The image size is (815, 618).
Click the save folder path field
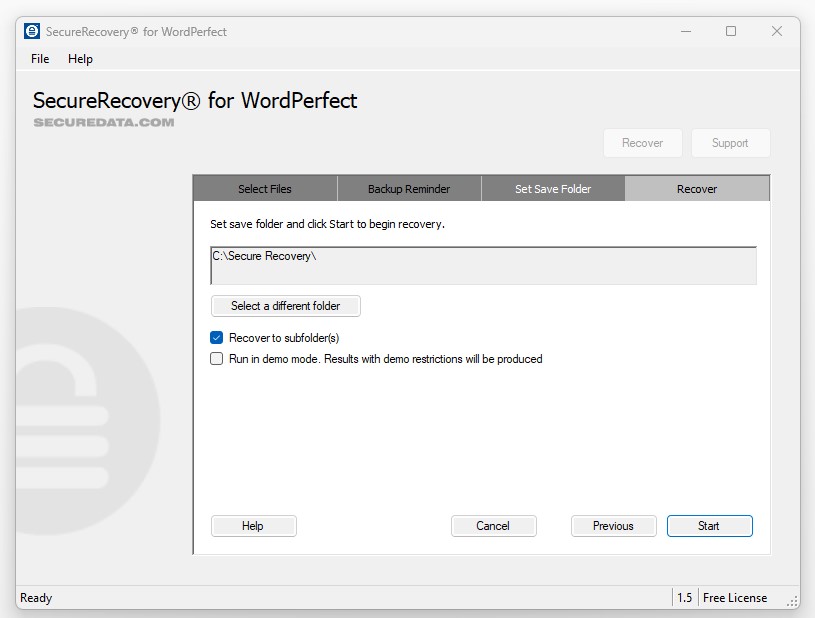[x=483, y=265]
